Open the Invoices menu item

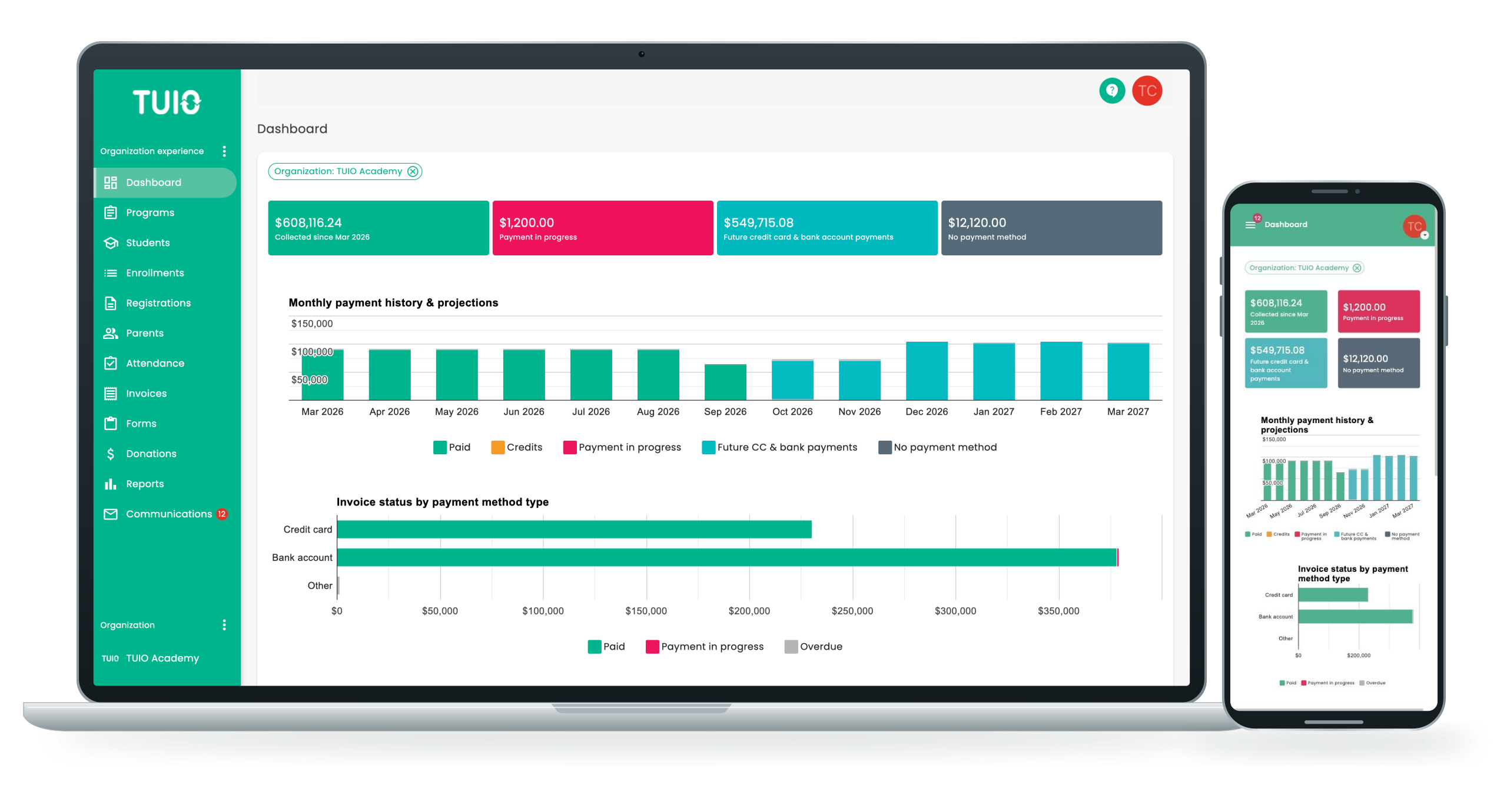[x=165, y=393]
